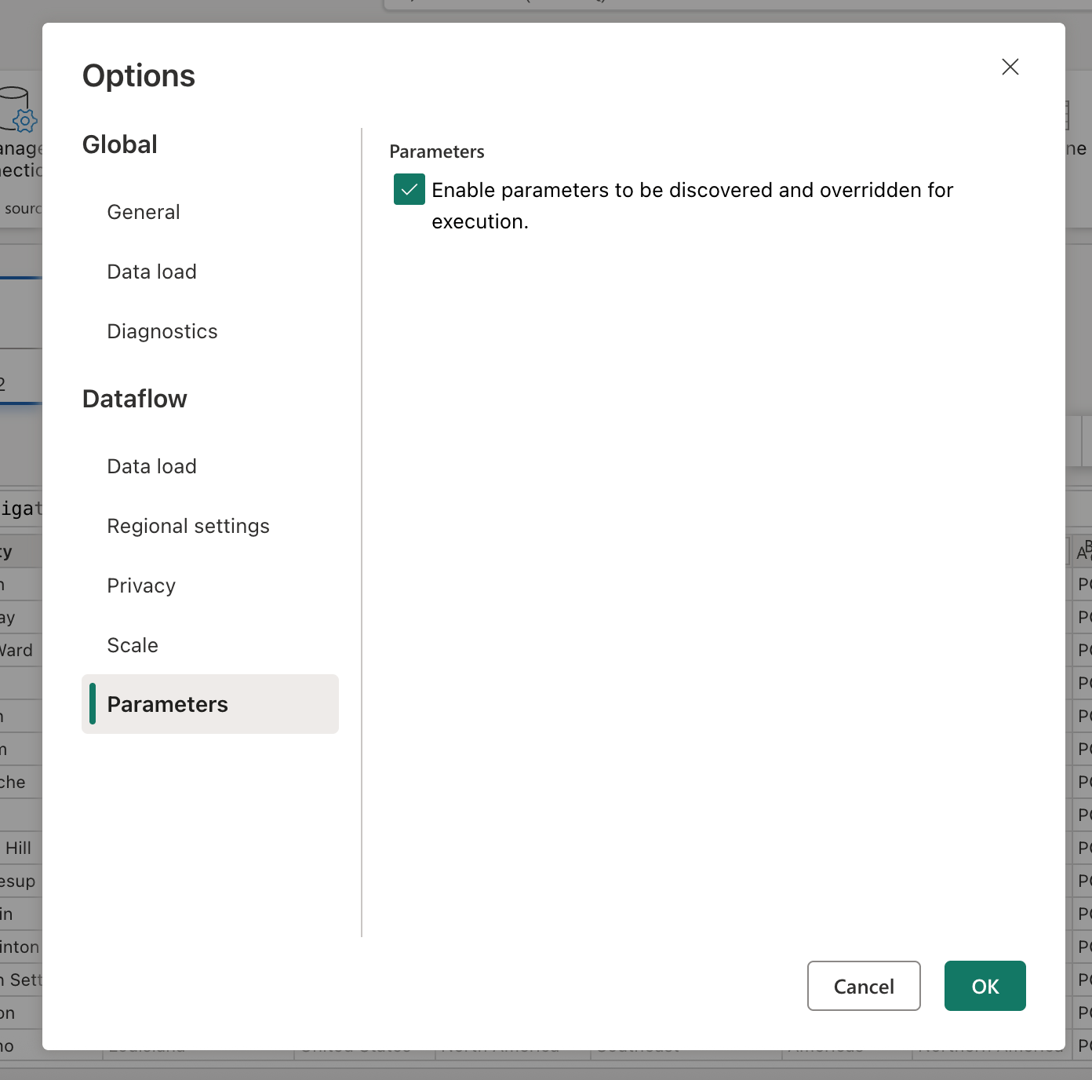
Task: Select the Privacy settings page
Action: (x=140, y=585)
